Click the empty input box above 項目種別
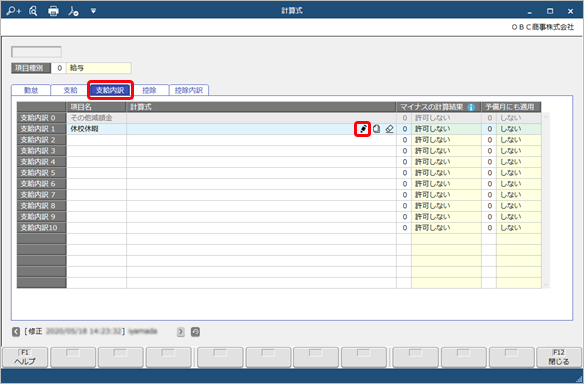The width and height of the screenshot is (584, 384). point(36,52)
